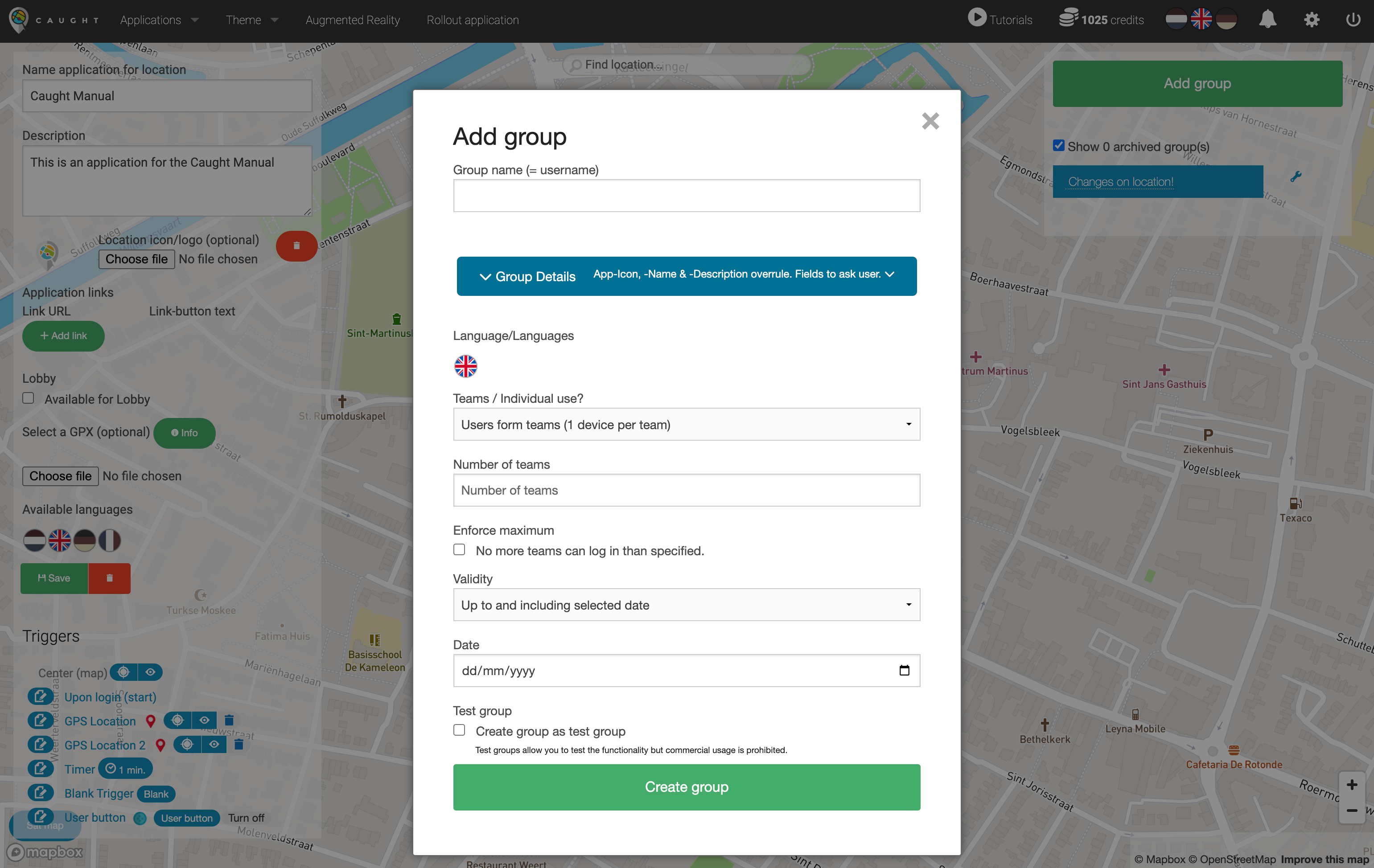Toggle visibility eye for GPS Location trigger
The height and width of the screenshot is (868, 1374).
(204, 721)
